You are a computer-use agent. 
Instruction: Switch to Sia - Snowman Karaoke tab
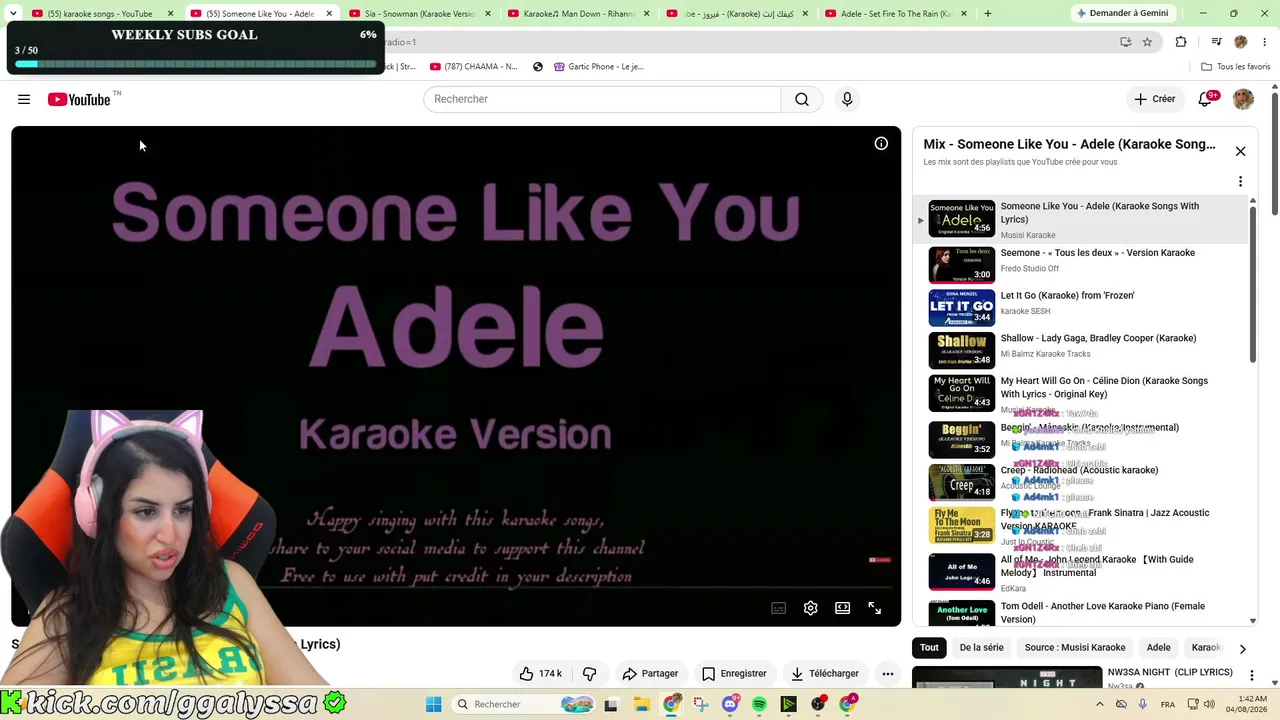(417, 14)
